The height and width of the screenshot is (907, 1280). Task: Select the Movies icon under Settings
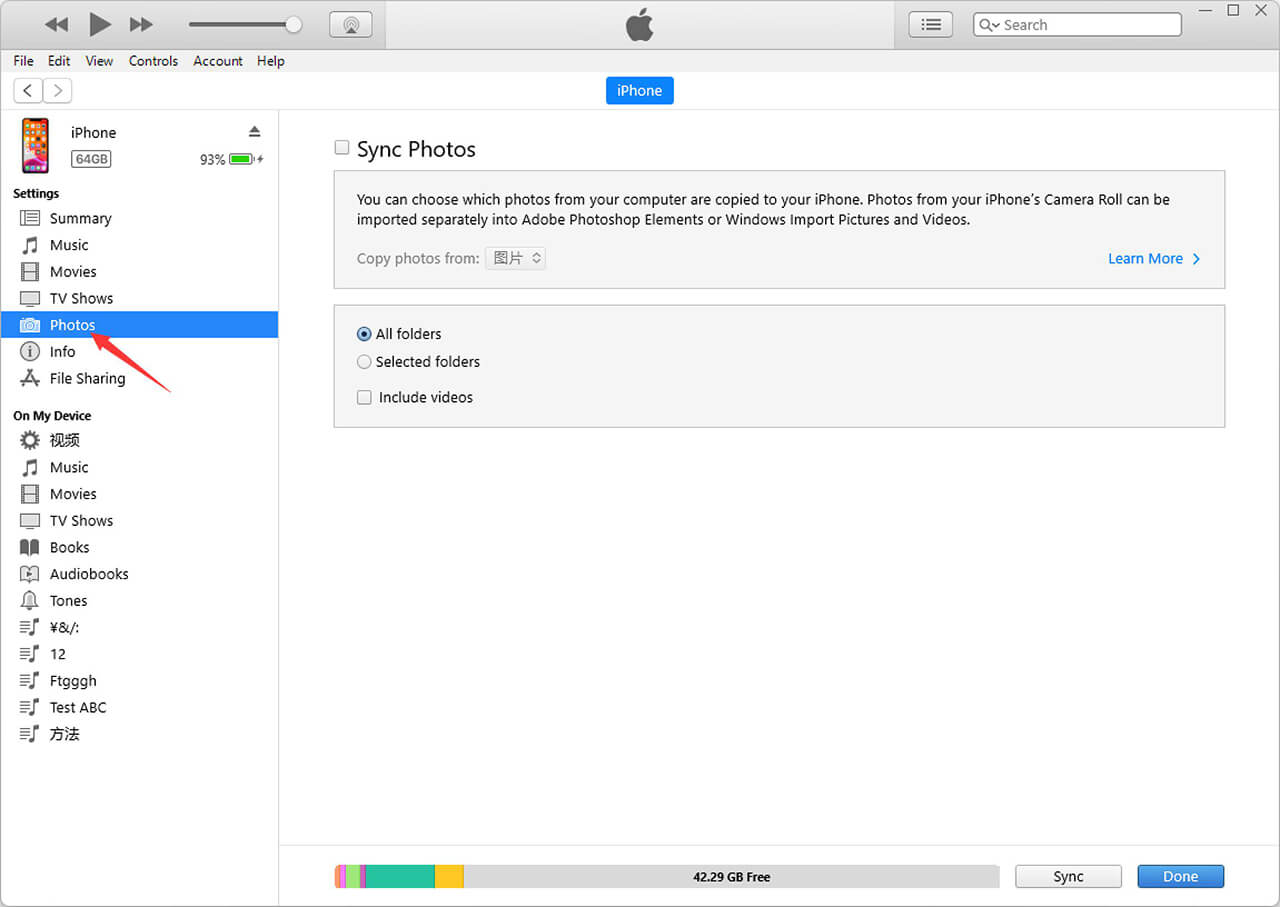(x=30, y=272)
